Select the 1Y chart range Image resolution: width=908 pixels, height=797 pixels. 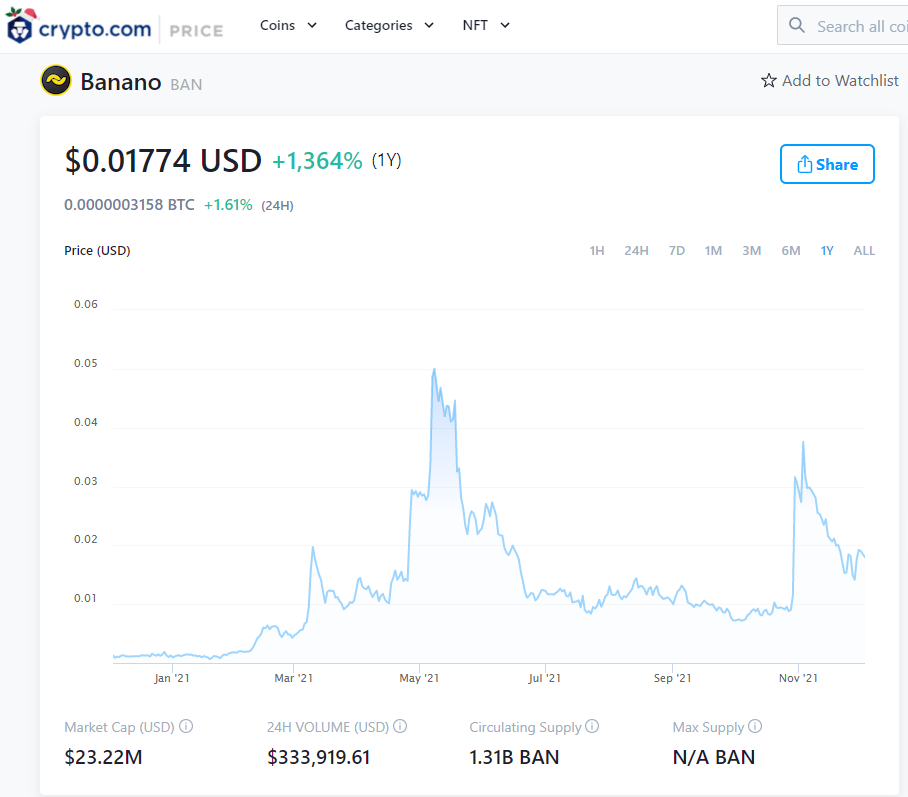click(x=827, y=251)
